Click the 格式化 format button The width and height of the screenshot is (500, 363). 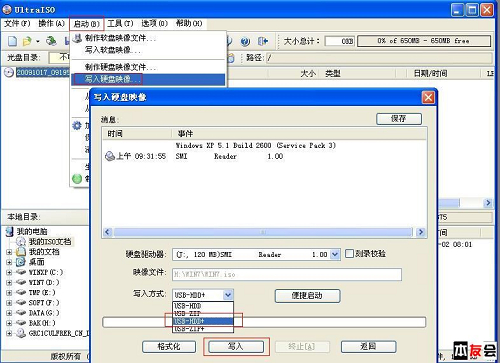(x=169, y=347)
